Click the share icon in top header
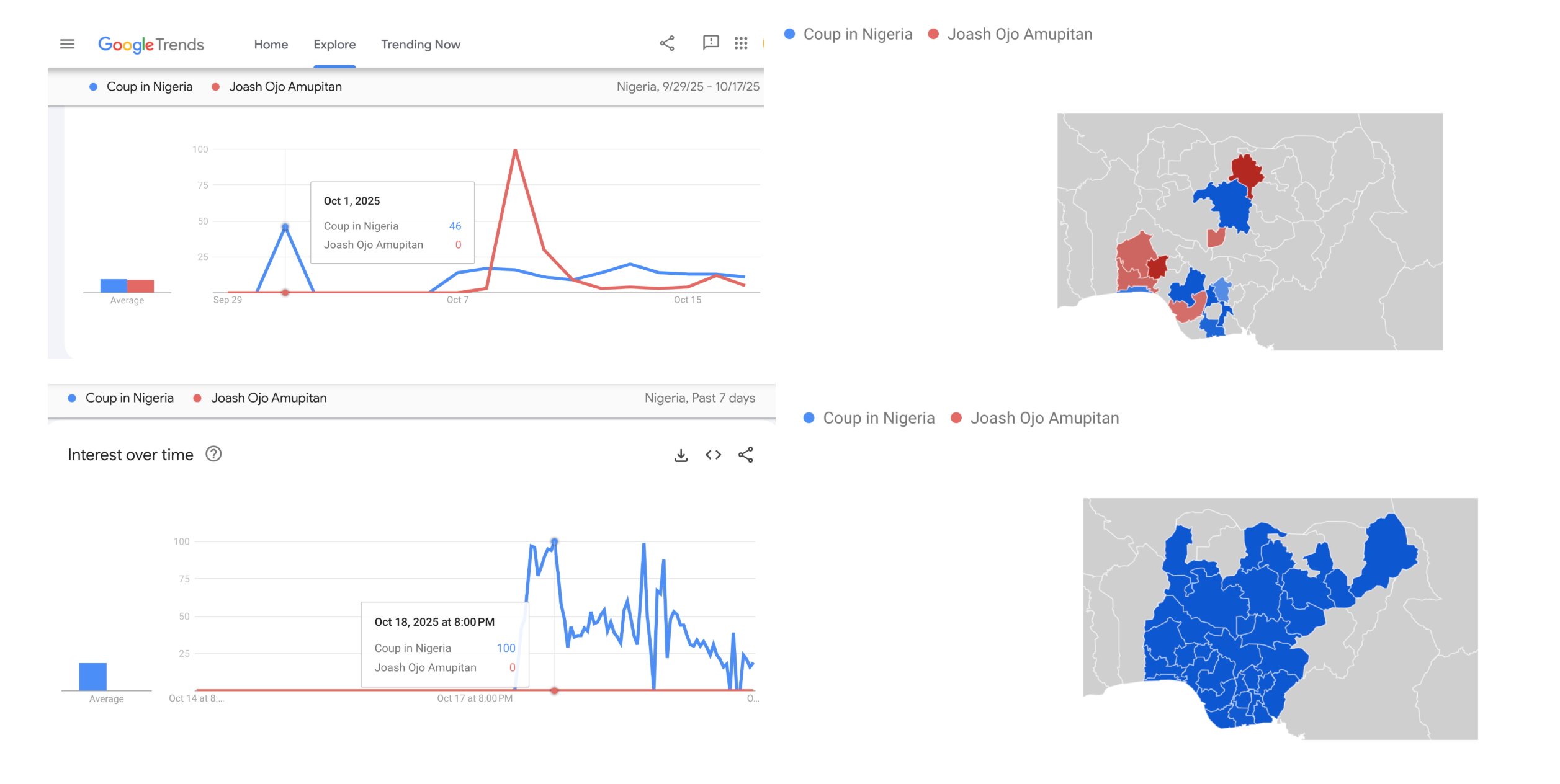The image size is (1560, 784). coord(666,43)
